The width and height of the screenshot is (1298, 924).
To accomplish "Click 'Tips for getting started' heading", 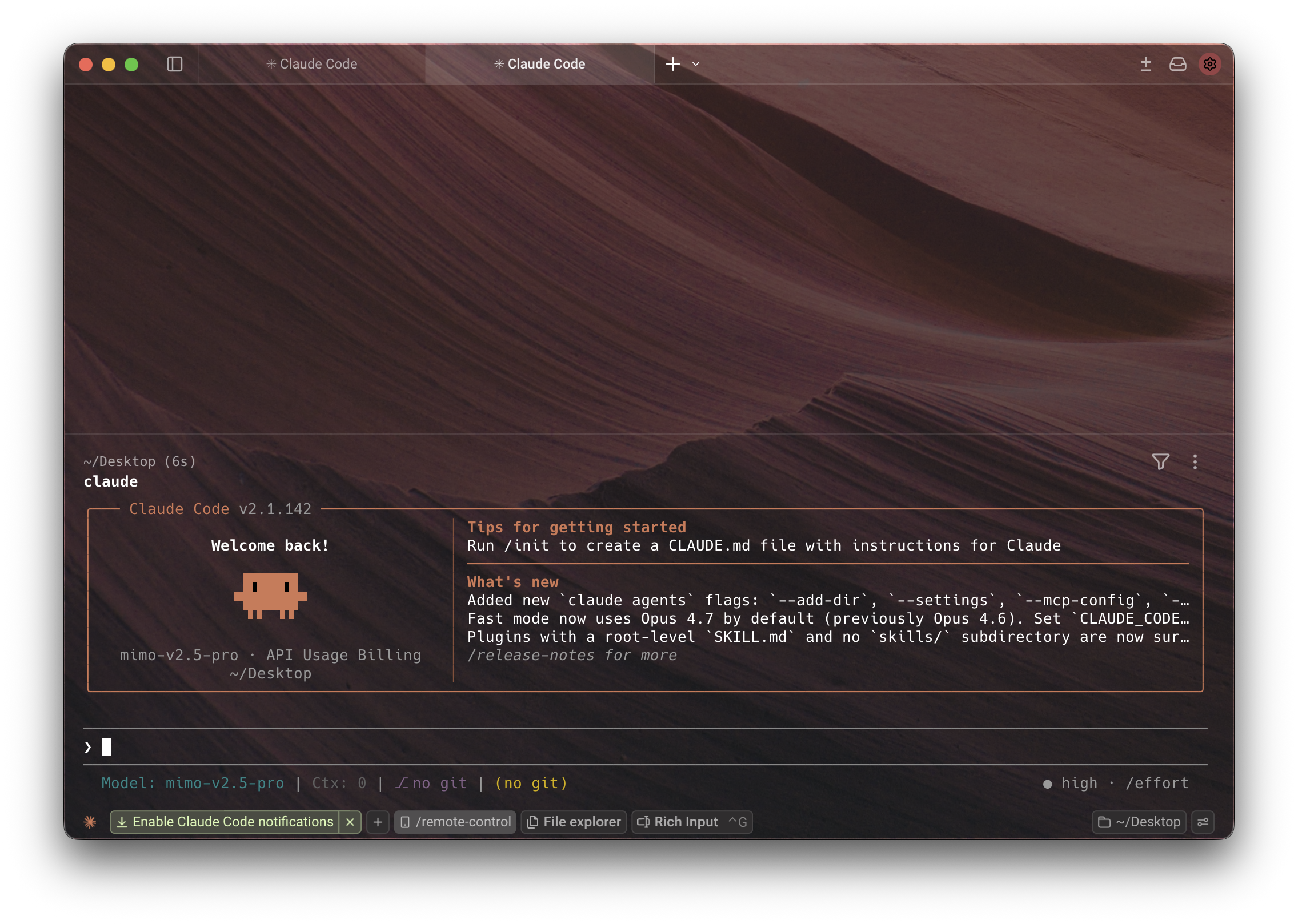I will [x=576, y=527].
